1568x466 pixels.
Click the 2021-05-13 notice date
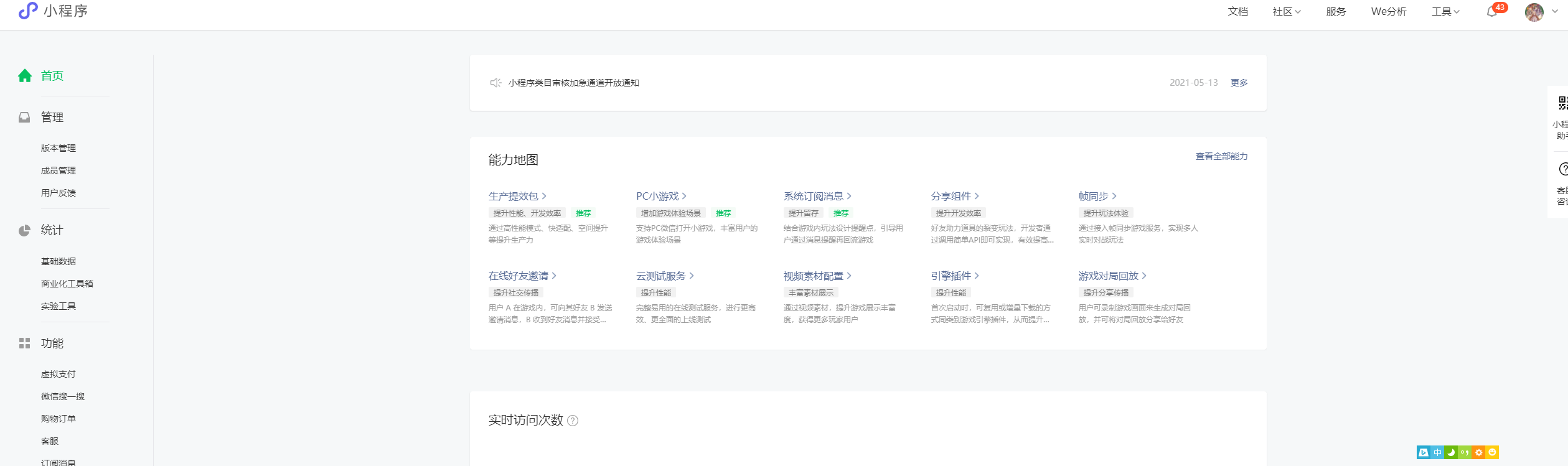[1193, 83]
